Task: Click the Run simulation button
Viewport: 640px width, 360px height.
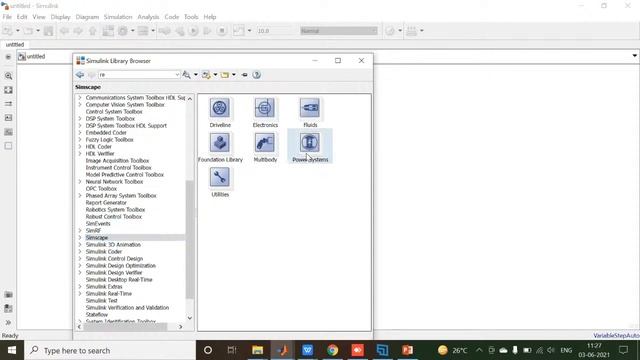Action: click(x=193, y=31)
